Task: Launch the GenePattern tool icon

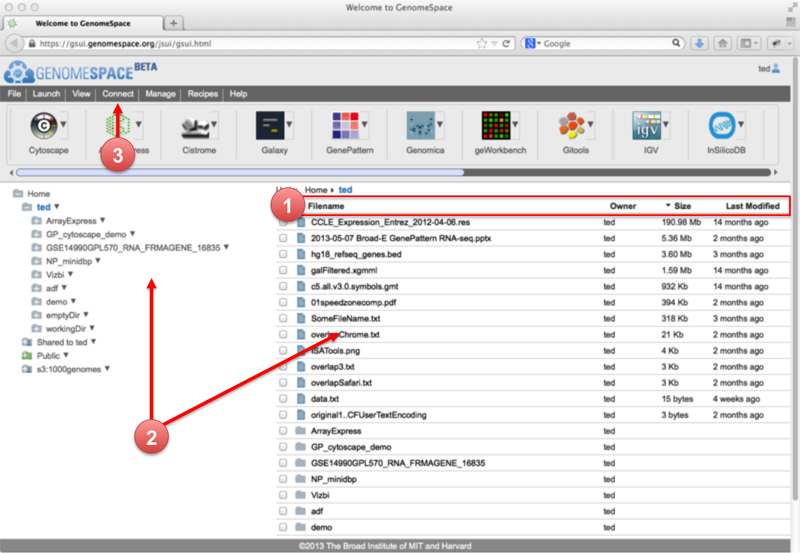Action: pos(345,125)
